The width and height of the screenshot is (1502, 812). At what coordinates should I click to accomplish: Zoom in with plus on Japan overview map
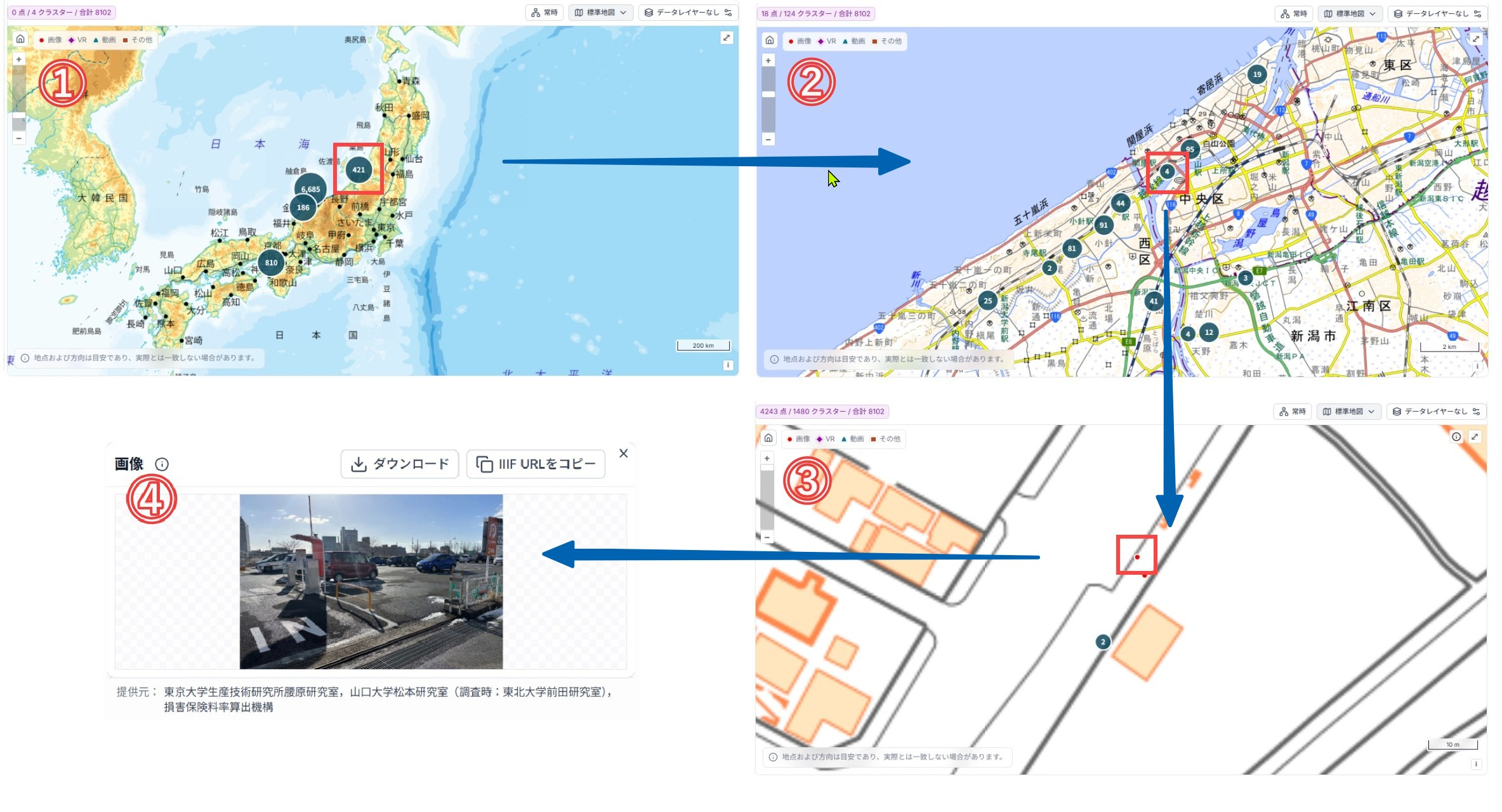19,60
